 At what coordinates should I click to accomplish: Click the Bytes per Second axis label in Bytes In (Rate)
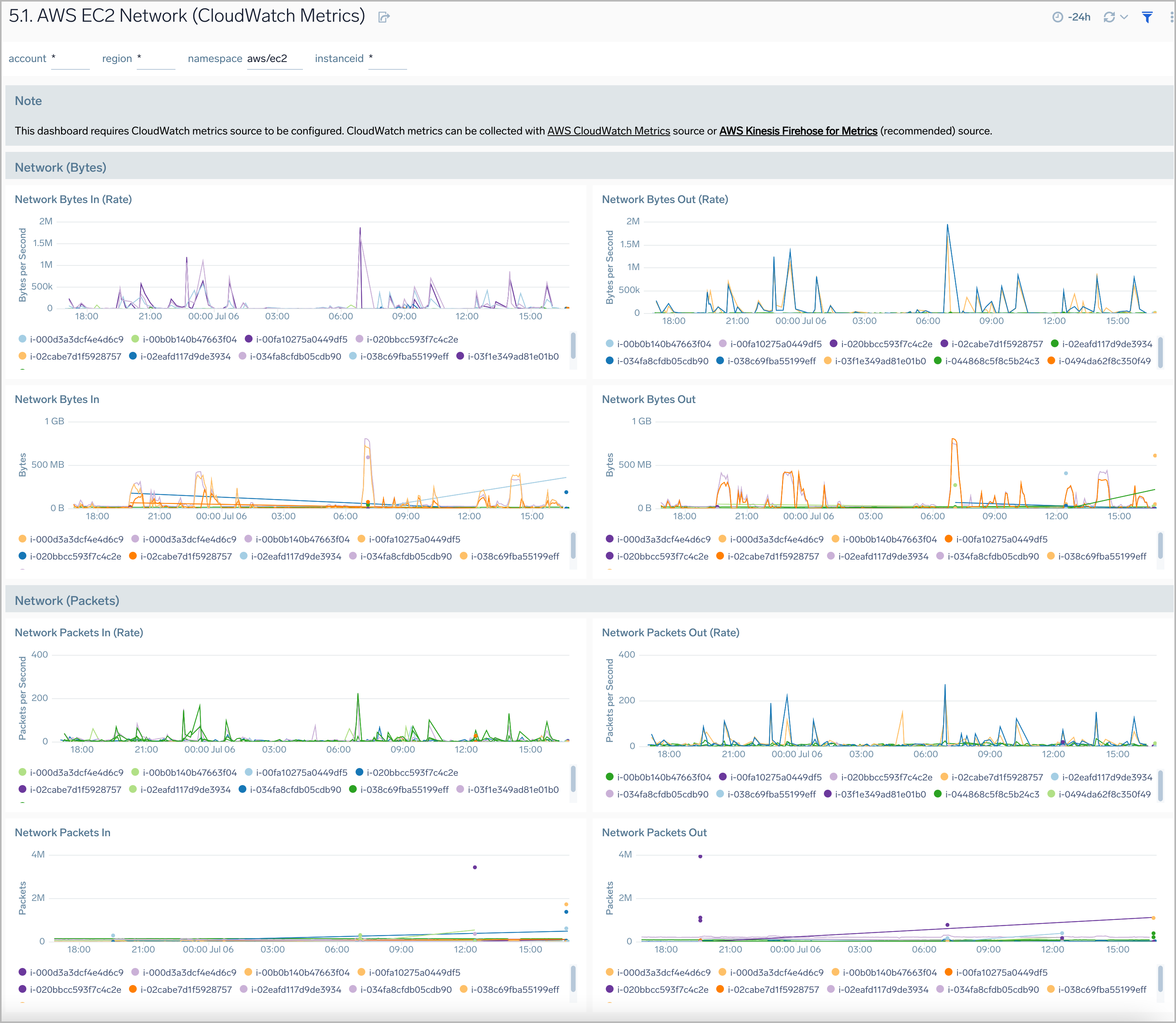[x=22, y=265]
